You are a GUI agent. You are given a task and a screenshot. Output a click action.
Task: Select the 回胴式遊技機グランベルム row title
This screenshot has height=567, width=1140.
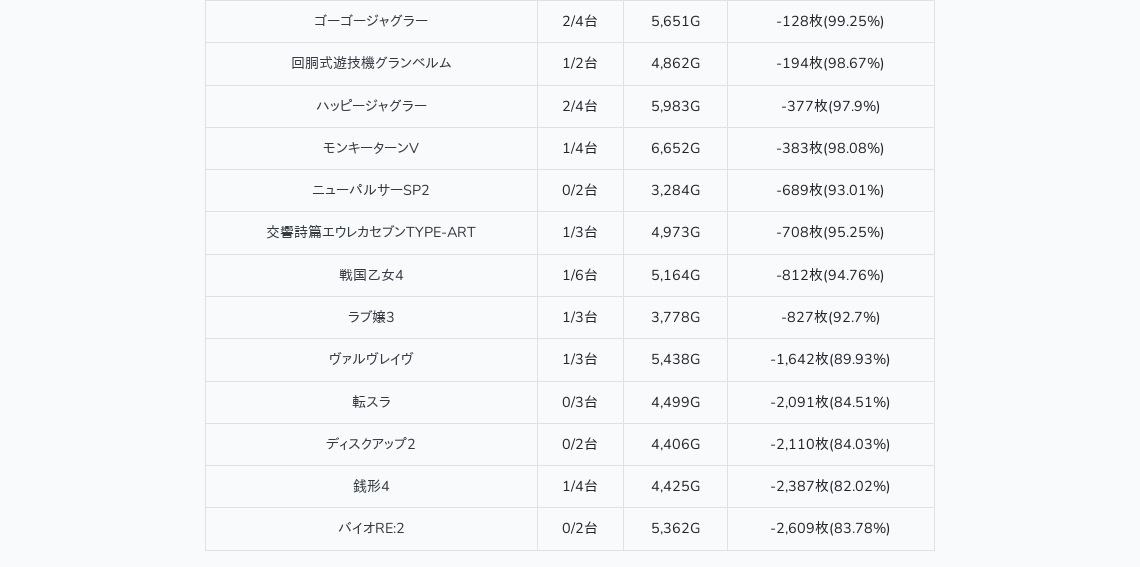coord(371,63)
